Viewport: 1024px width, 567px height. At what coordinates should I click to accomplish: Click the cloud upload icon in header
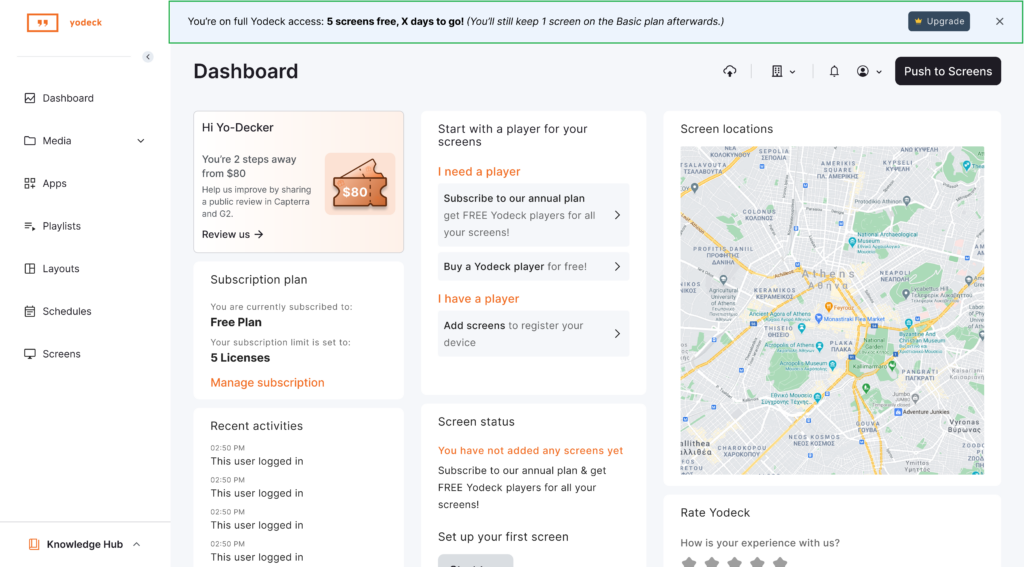pyautogui.click(x=730, y=71)
